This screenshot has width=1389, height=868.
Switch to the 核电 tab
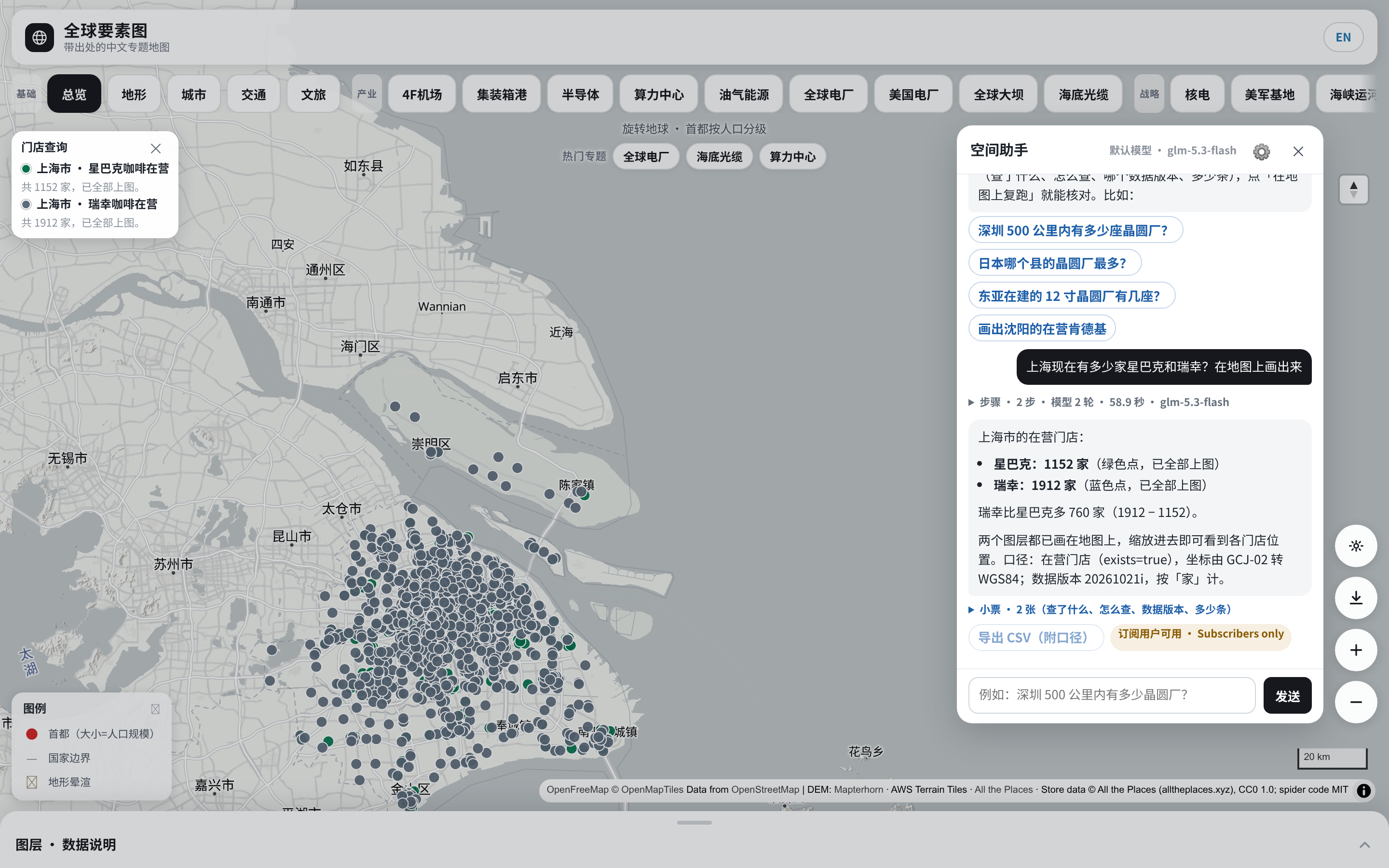click(1197, 94)
